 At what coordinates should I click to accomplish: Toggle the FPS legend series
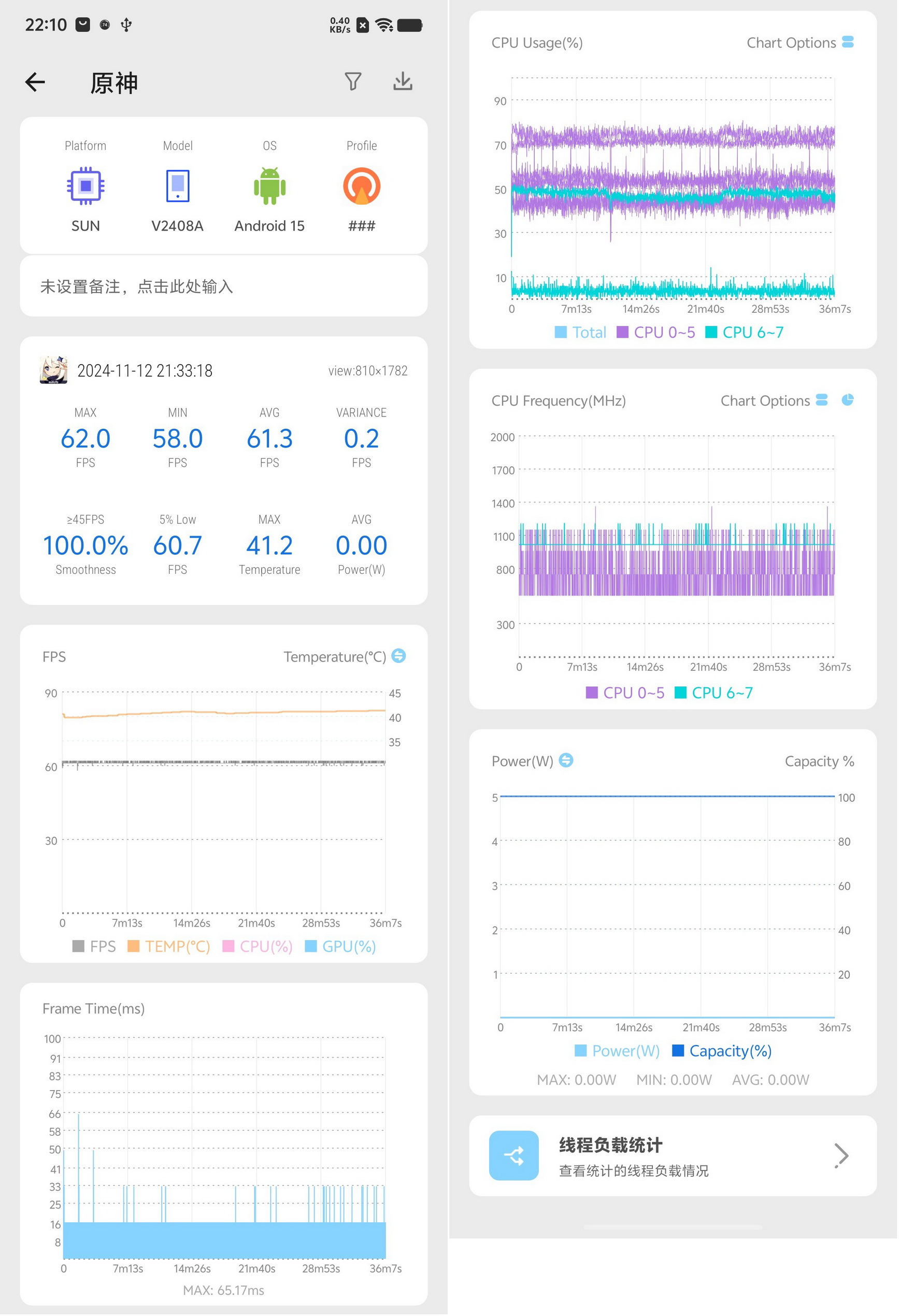point(94,947)
